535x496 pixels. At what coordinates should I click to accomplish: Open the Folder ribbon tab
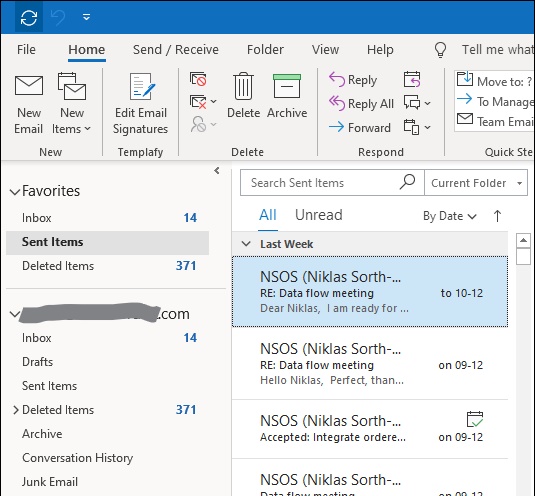click(265, 50)
